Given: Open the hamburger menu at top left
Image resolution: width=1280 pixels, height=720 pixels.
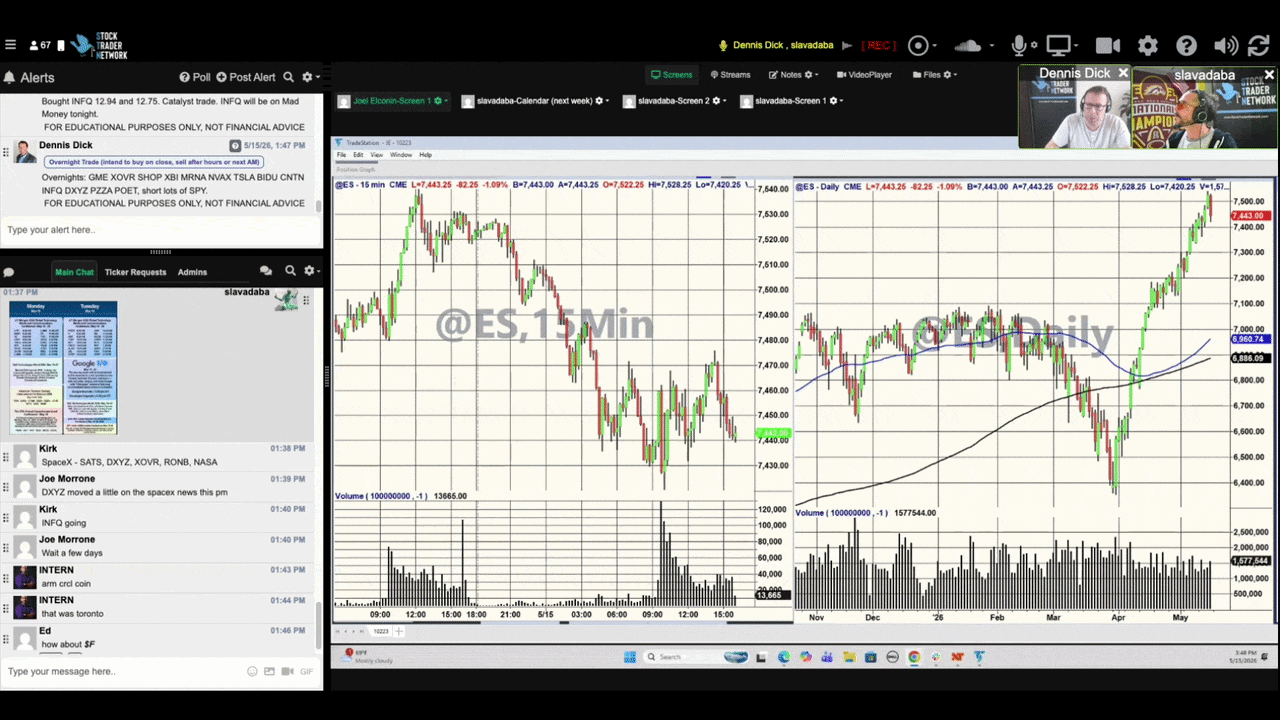Looking at the screenshot, I should coord(10,45).
